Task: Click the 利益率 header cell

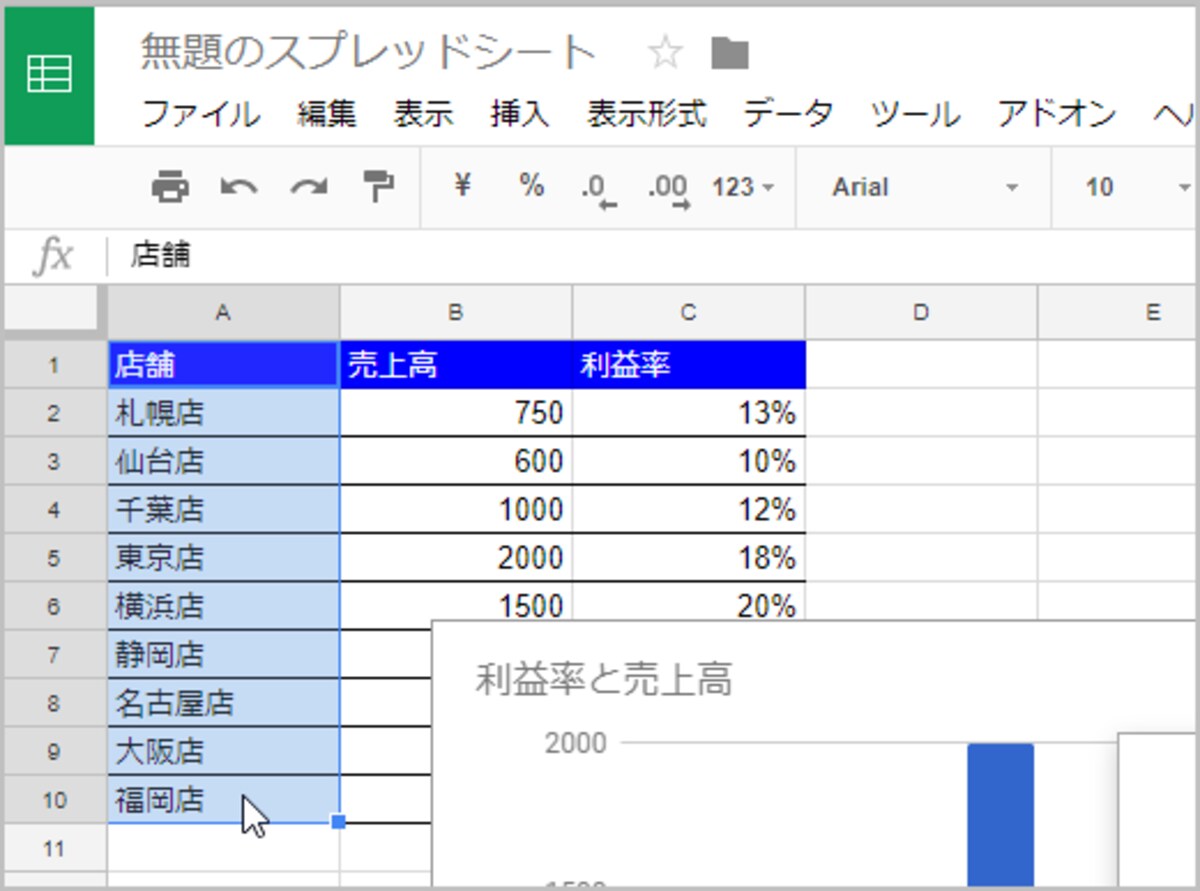Action: pos(689,365)
